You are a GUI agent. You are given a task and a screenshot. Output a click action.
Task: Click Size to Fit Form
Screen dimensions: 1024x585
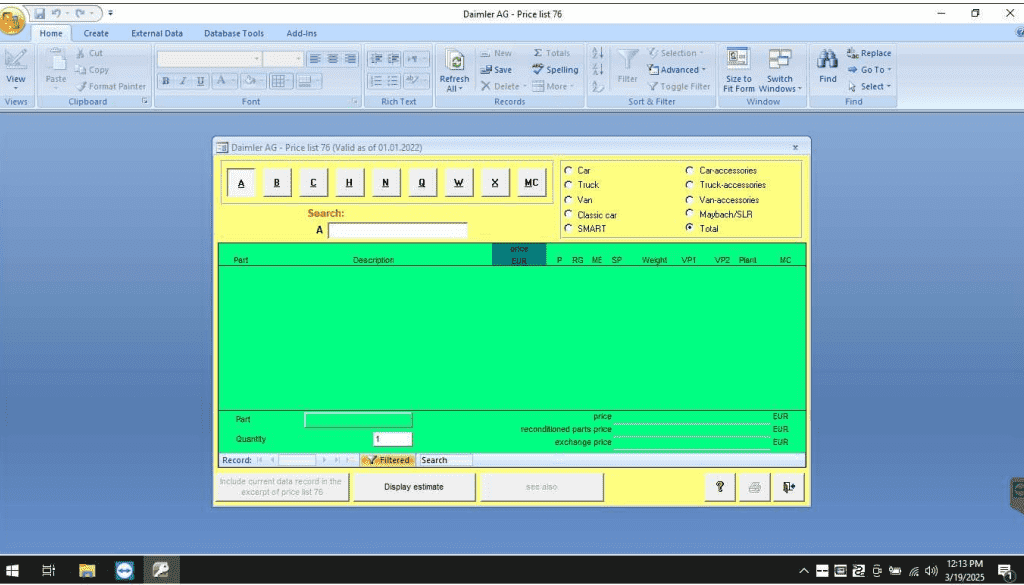739,71
